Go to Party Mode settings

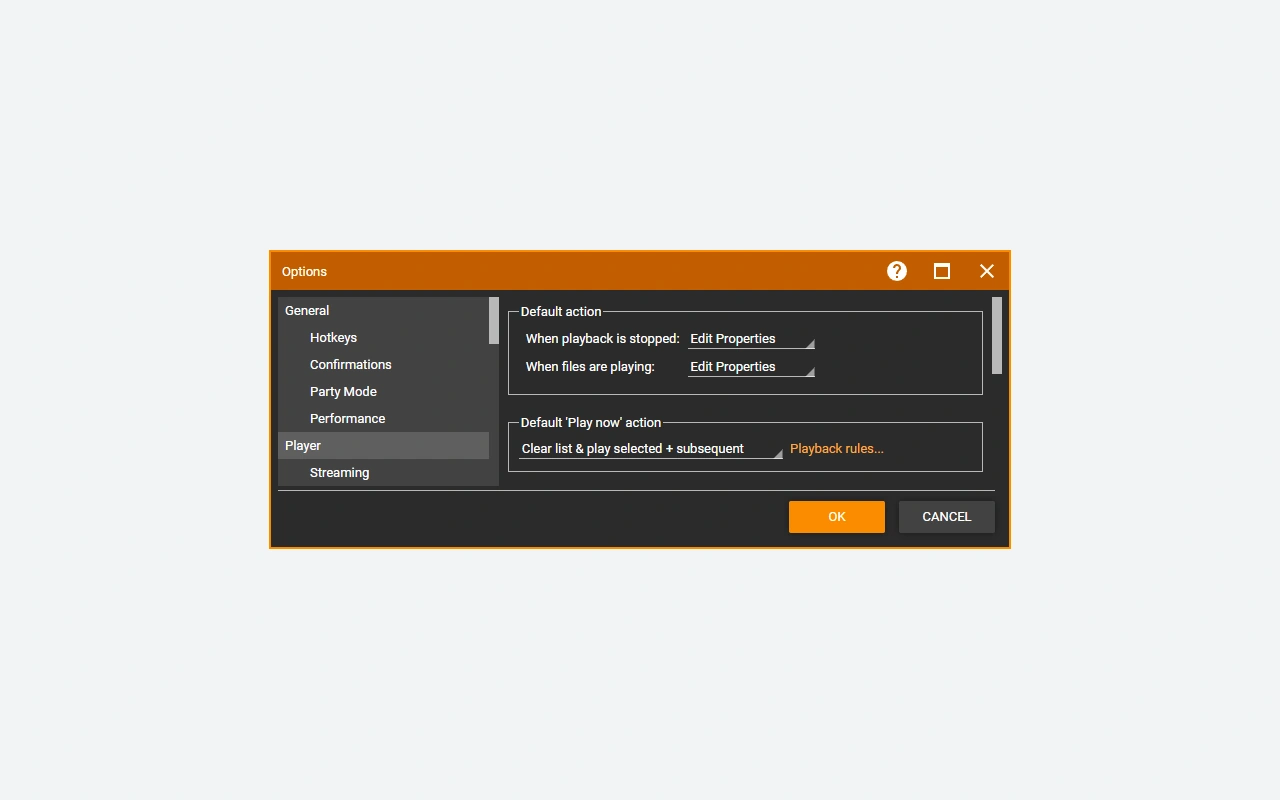tap(383, 392)
